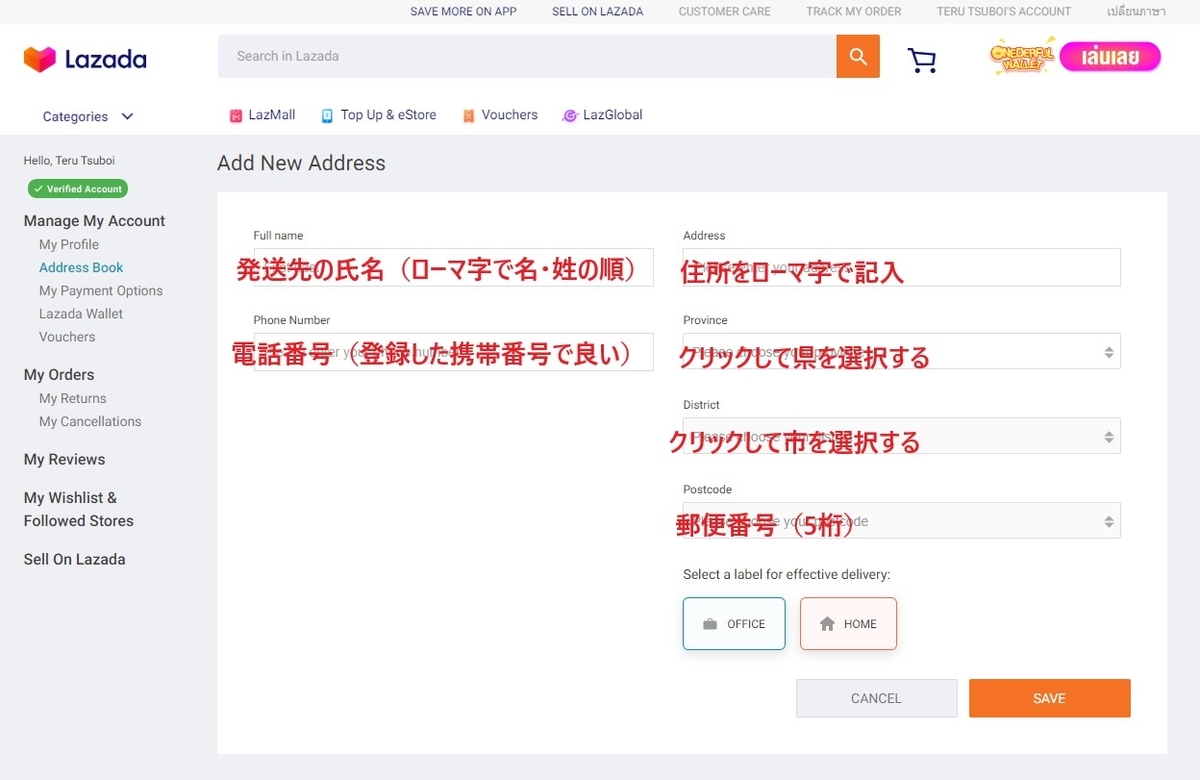The height and width of the screenshot is (780, 1200).
Task: Go to My Profile
Action: (69, 244)
